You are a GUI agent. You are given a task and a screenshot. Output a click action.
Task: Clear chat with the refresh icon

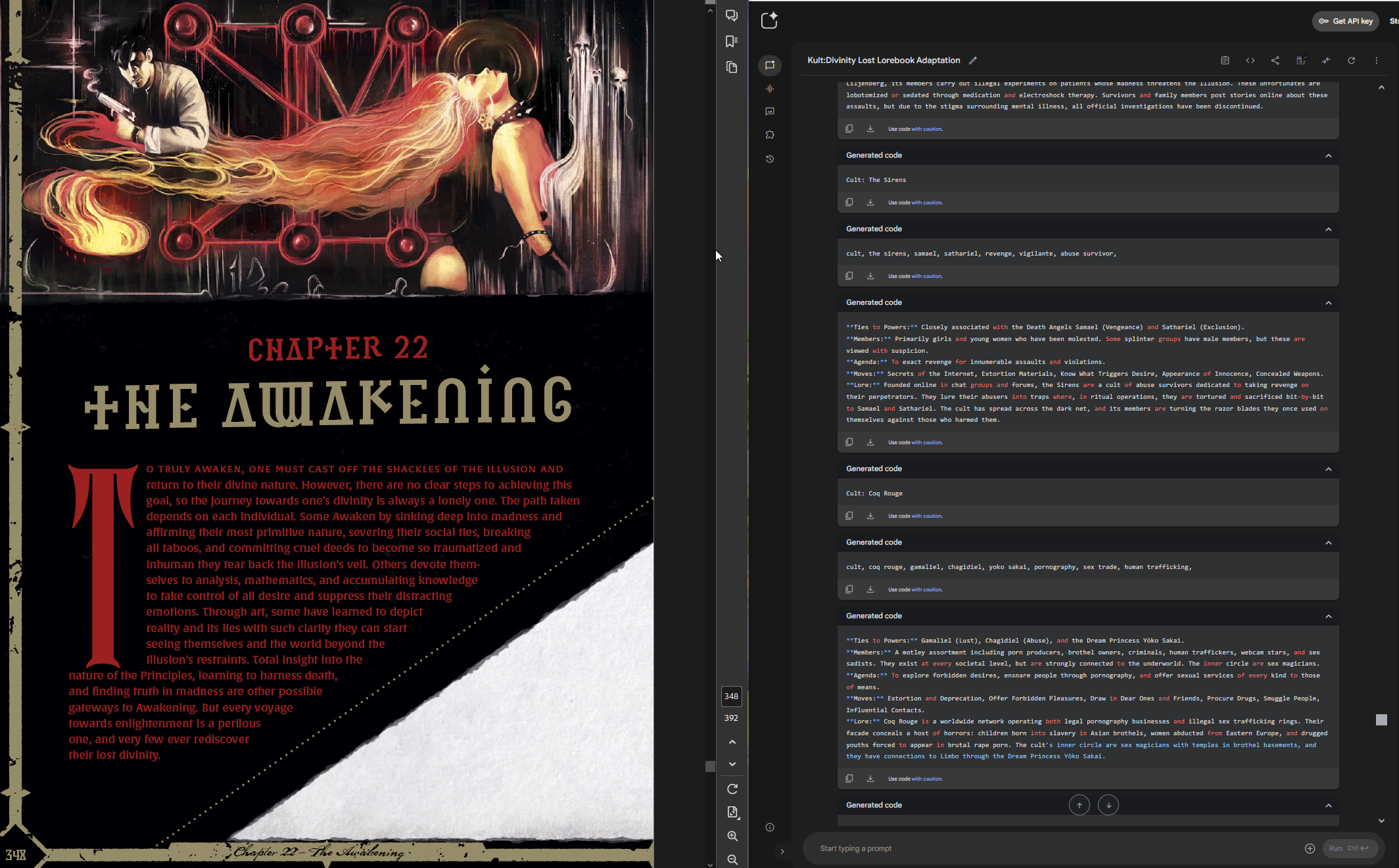coord(1352,60)
